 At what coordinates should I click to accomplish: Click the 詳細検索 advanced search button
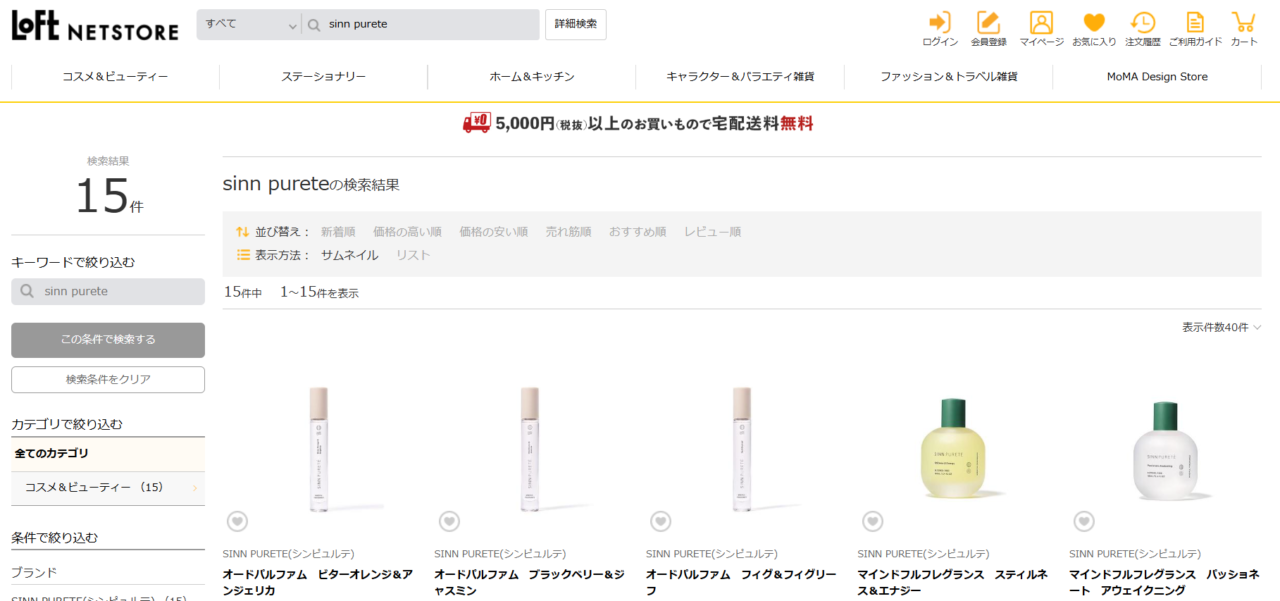click(576, 24)
